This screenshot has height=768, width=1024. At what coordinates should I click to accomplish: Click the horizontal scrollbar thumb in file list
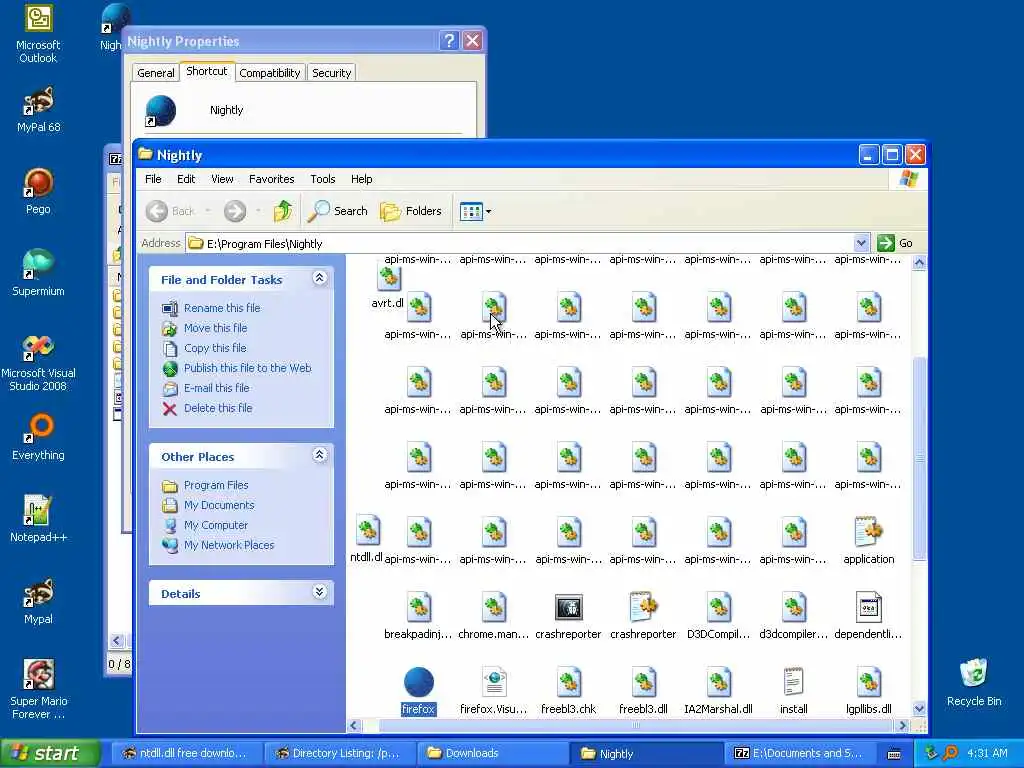(x=637, y=725)
